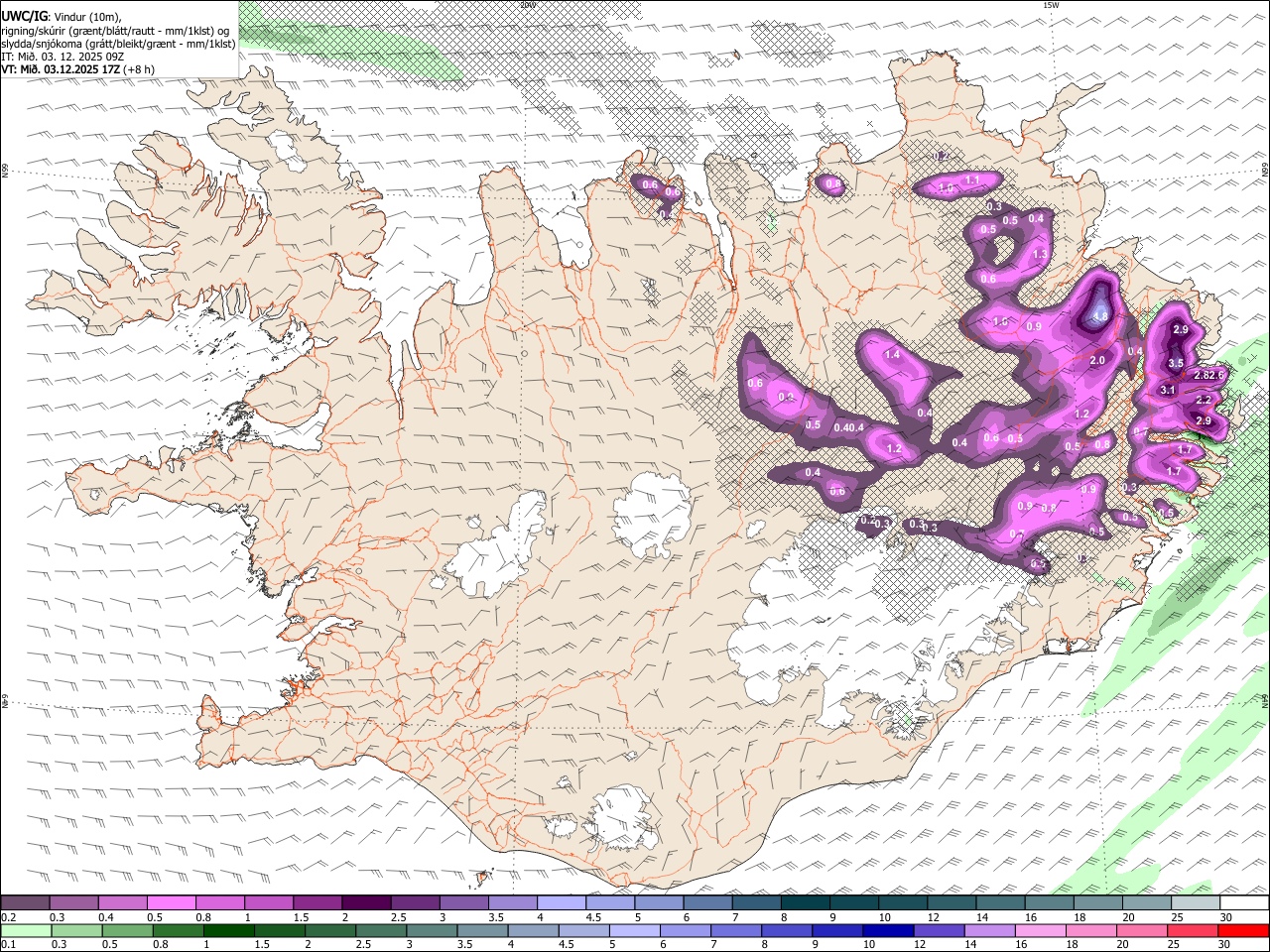Pick the lavender 4 swatch in the upper legend row
The height and width of the screenshot is (952, 1270).
pos(561,902)
